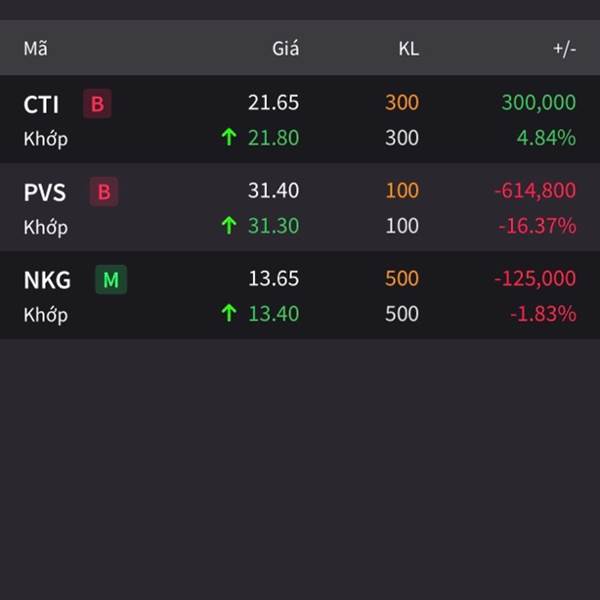
Task: Sort by the Mã column header
Action: [36, 49]
